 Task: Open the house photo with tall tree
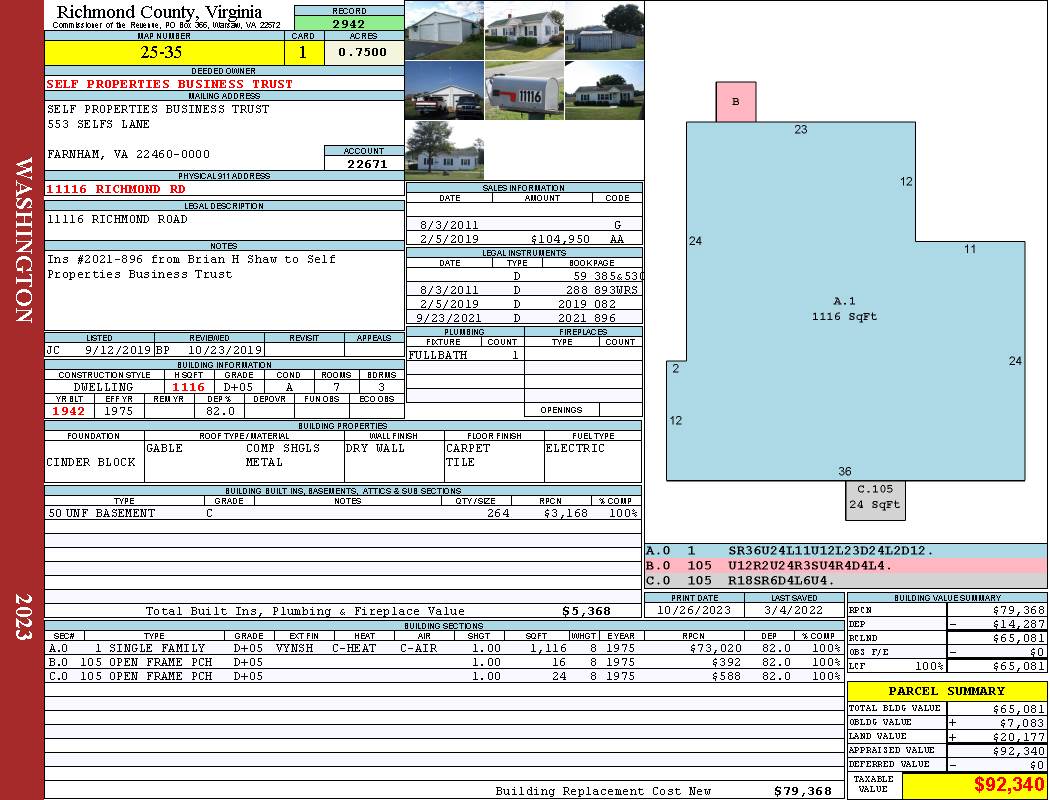(444, 151)
